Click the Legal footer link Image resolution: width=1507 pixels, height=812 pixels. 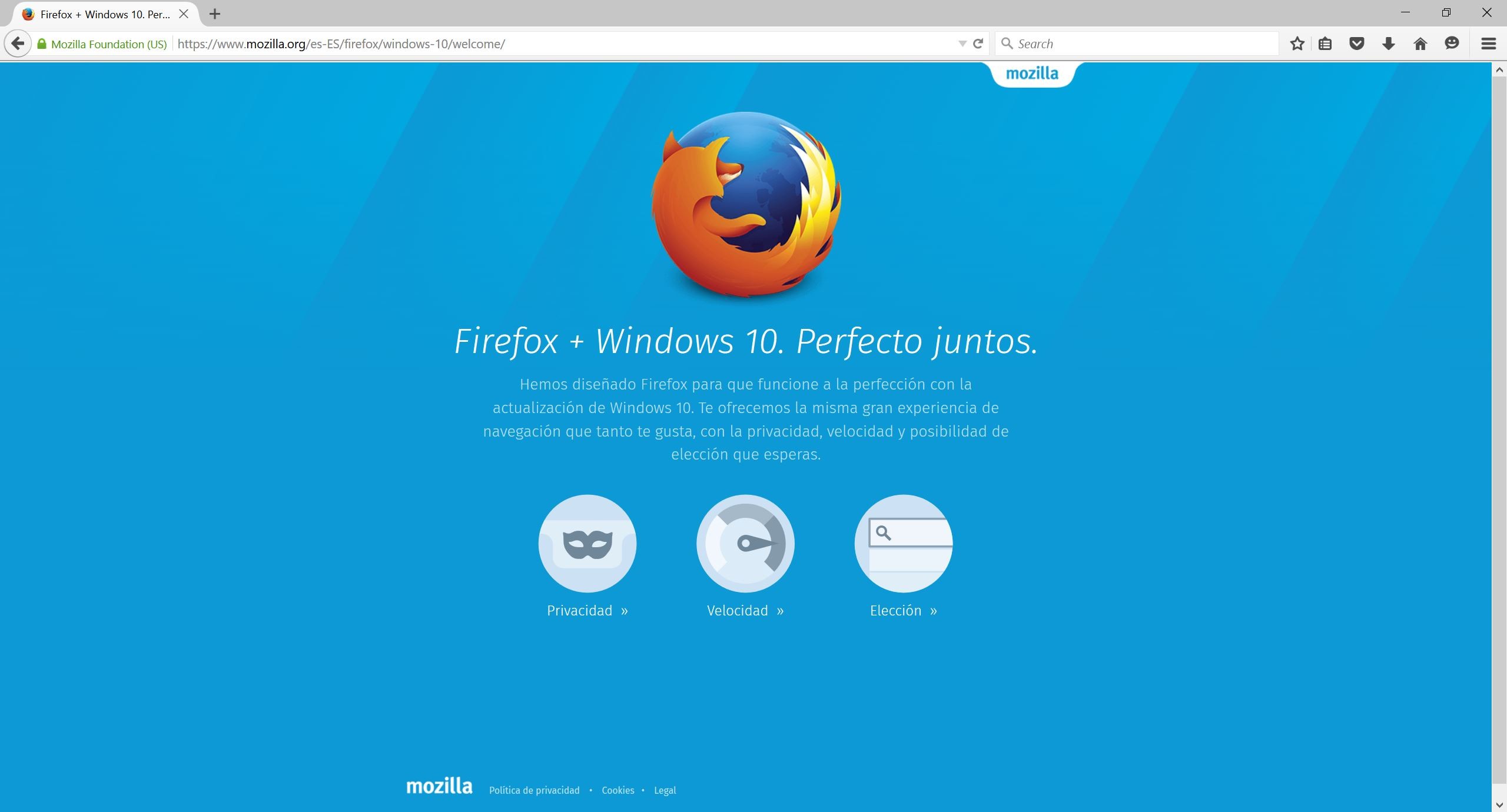(x=663, y=791)
